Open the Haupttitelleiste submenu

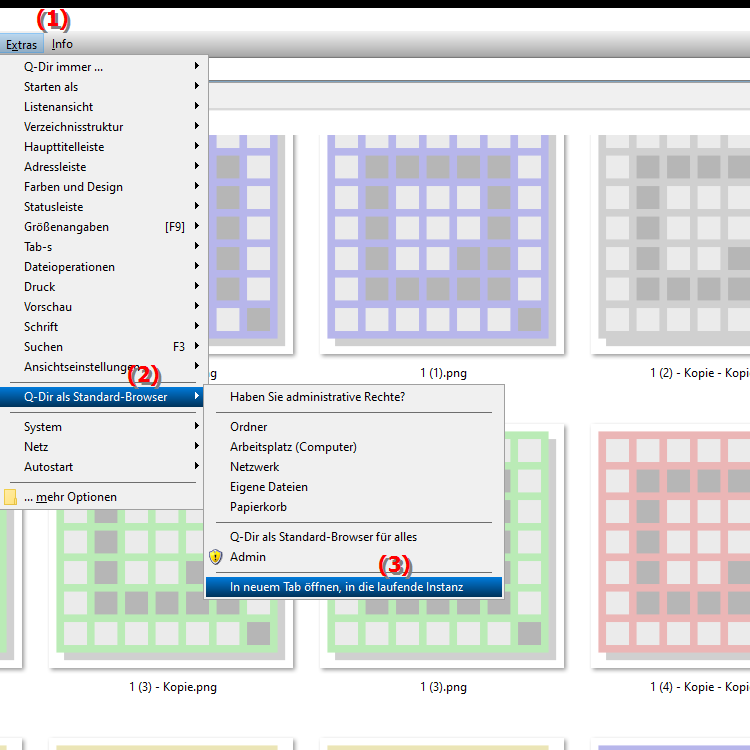pos(104,147)
